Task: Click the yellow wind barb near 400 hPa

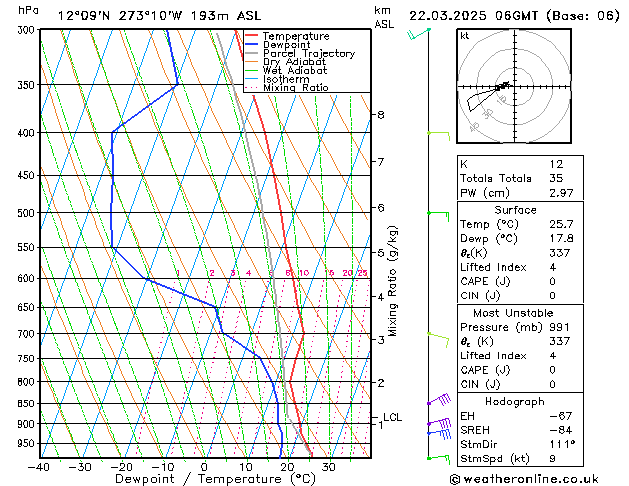Action: click(438, 133)
